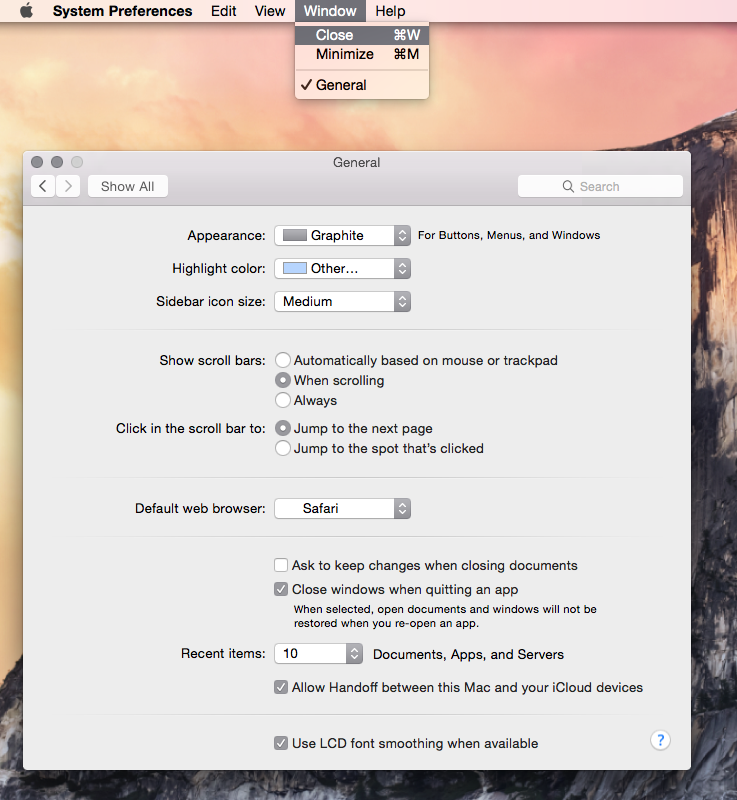Click the light blue highlight color swatch
Viewport: 737px width, 800px height.
295,268
